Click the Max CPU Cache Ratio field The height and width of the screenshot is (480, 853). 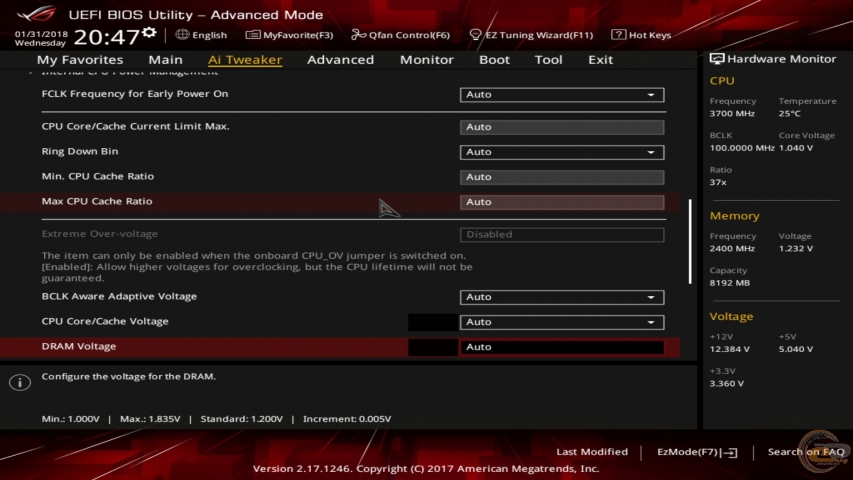pyautogui.click(x=562, y=202)
